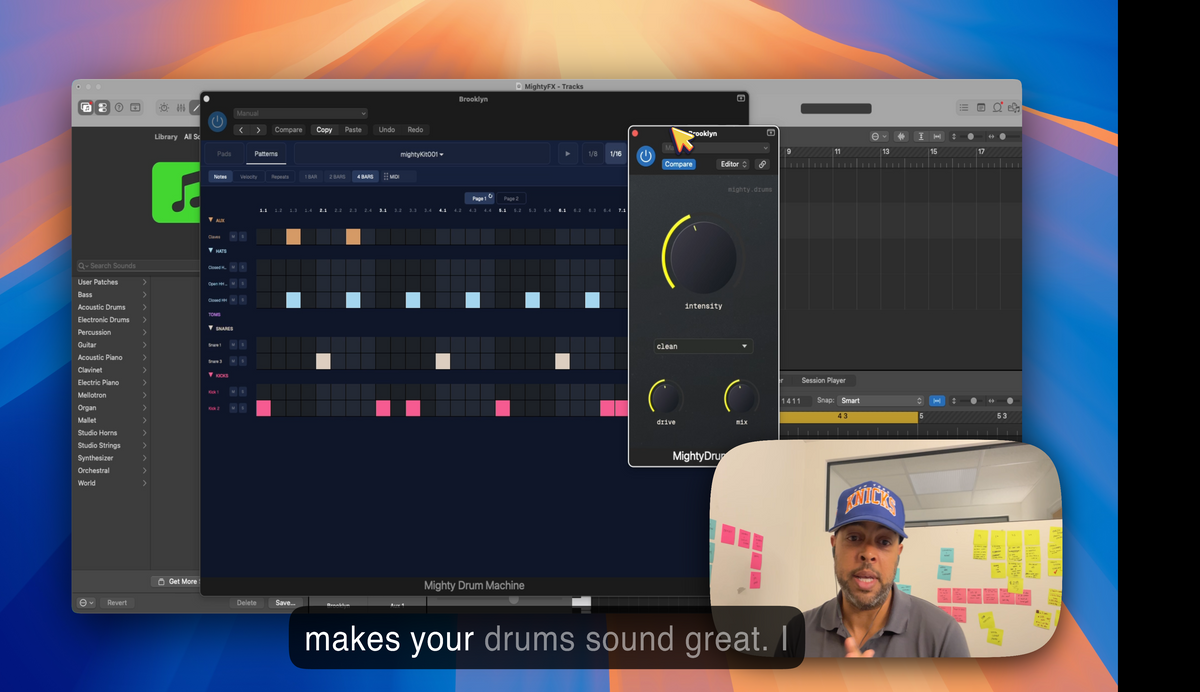Switch to the Pads tab
Image resolution: width=1200 pixels, height=692 pixels.
click(224, 154)
